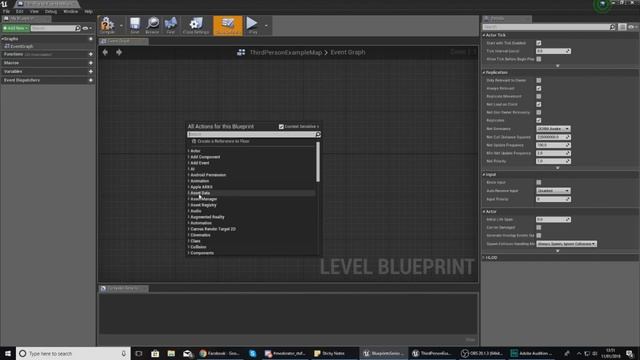640x360 pixels.
Task: Open the Edit menu
Action: point(20,11)
